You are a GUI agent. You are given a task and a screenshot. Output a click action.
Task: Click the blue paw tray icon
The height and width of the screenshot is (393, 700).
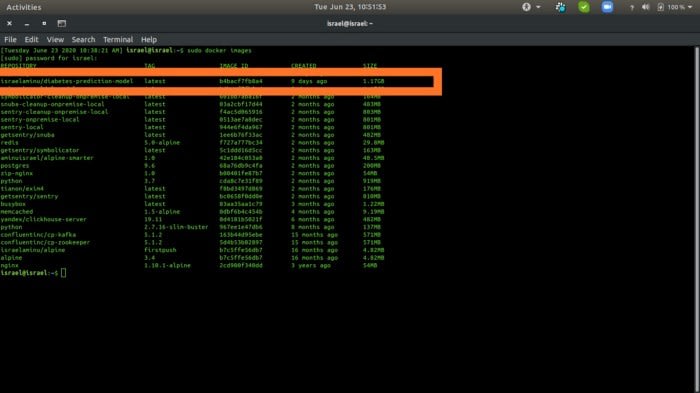[x=560, y=7]
